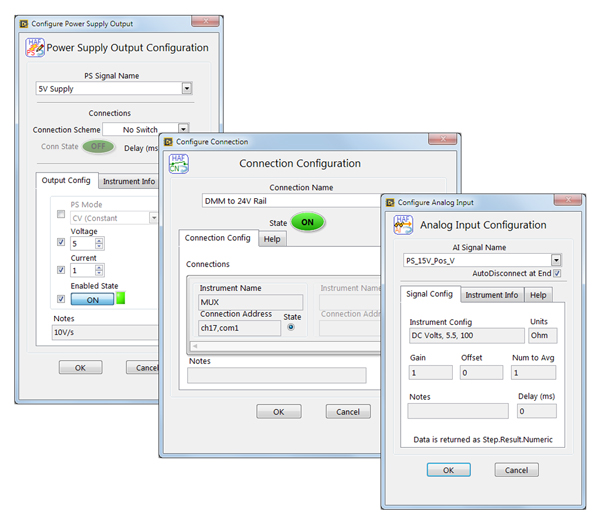This screenshot has width=600, height=527.
Task: Open Help tab in Connection Configuration
Action: [272, 239]
